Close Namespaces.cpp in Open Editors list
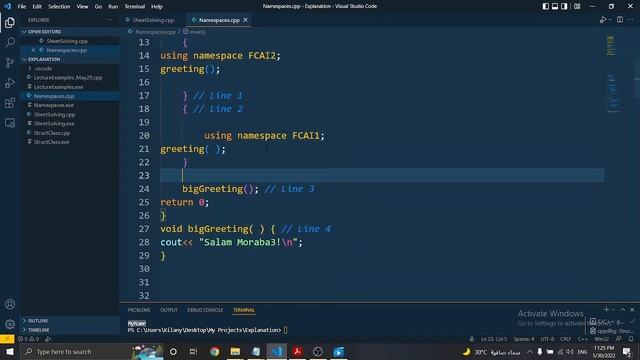The width and height of the screenshot is (640, 360). (x=33, y=50)
